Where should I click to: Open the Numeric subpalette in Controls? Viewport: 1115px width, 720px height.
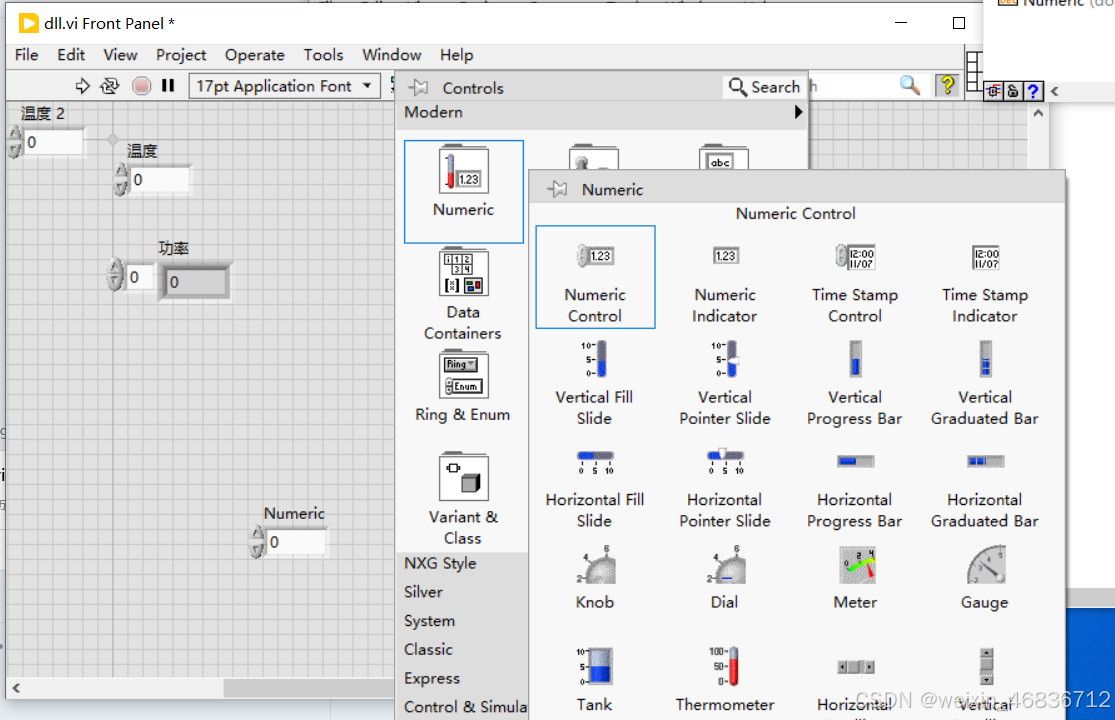[x=464, y=191]
